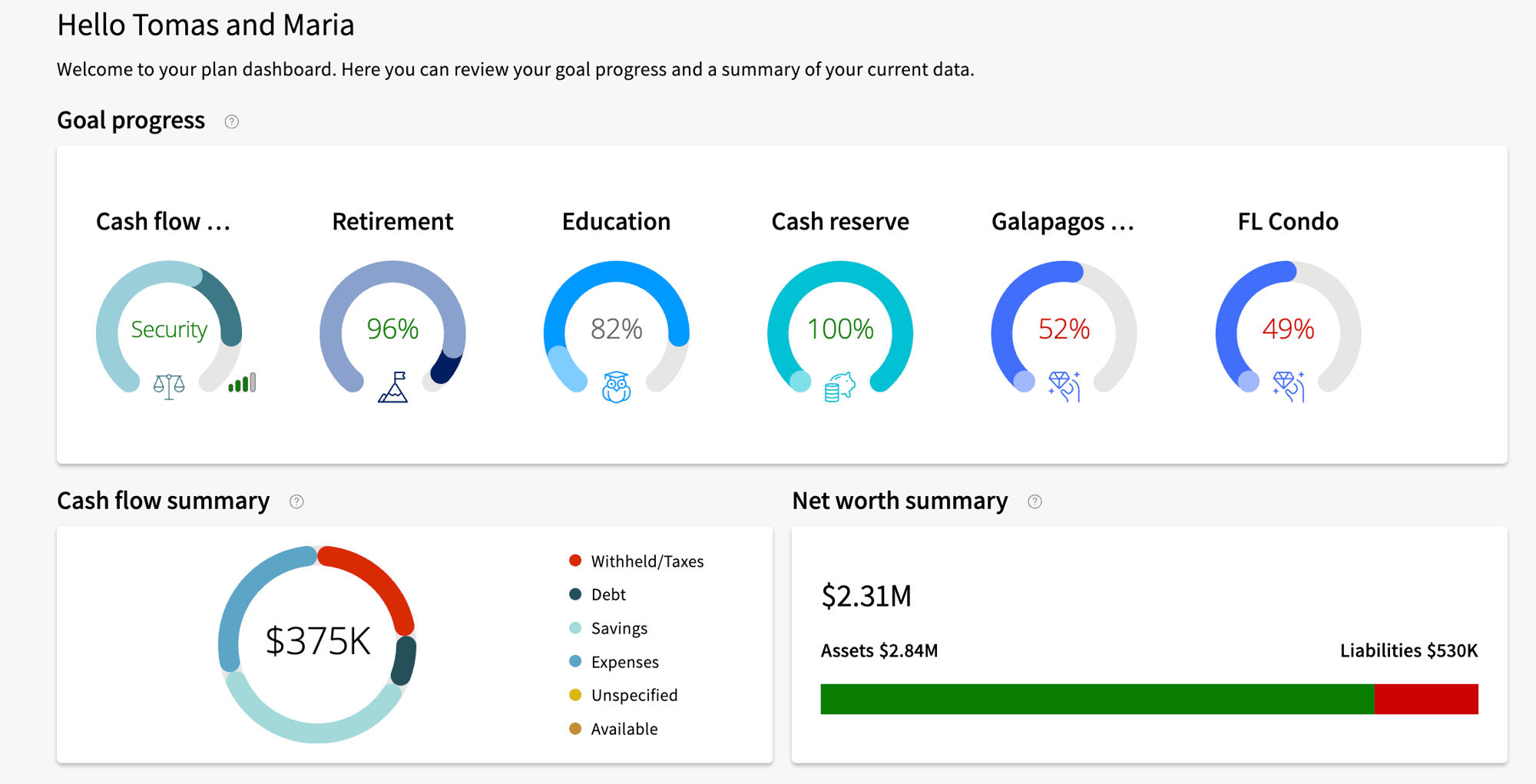Select the Cash reserve 100% gauge
1536x784 pixels.
coord(839,329)
